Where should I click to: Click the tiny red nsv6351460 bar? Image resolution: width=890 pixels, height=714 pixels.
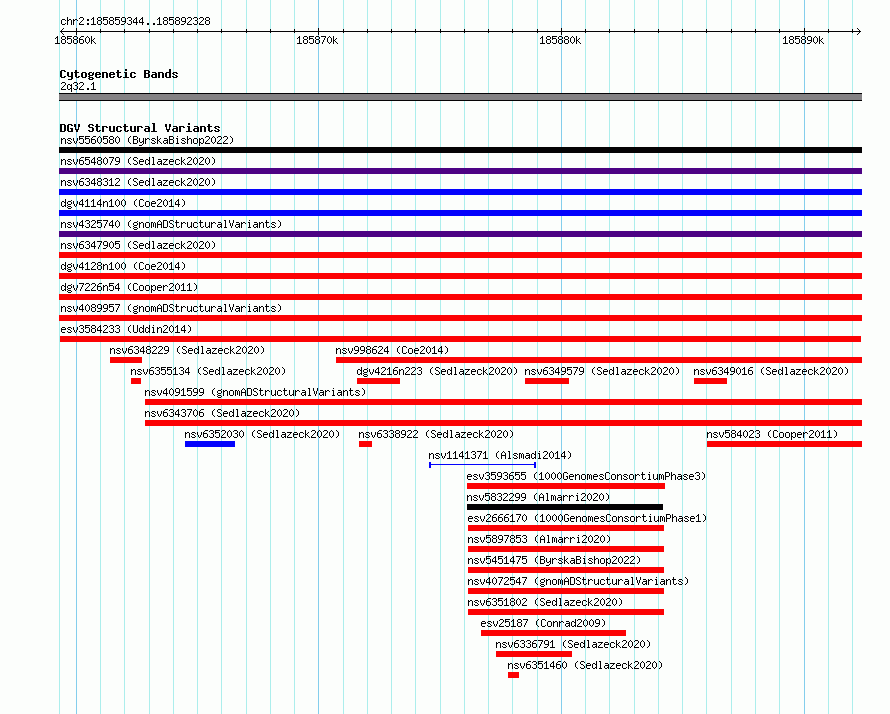pyautogui.click(x=514, y=675)
